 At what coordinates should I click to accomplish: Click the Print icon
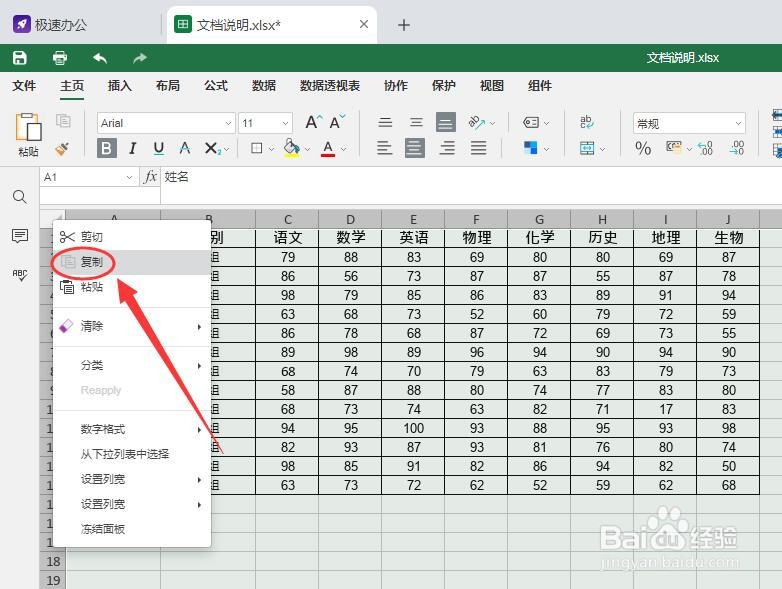click(60, 58)
